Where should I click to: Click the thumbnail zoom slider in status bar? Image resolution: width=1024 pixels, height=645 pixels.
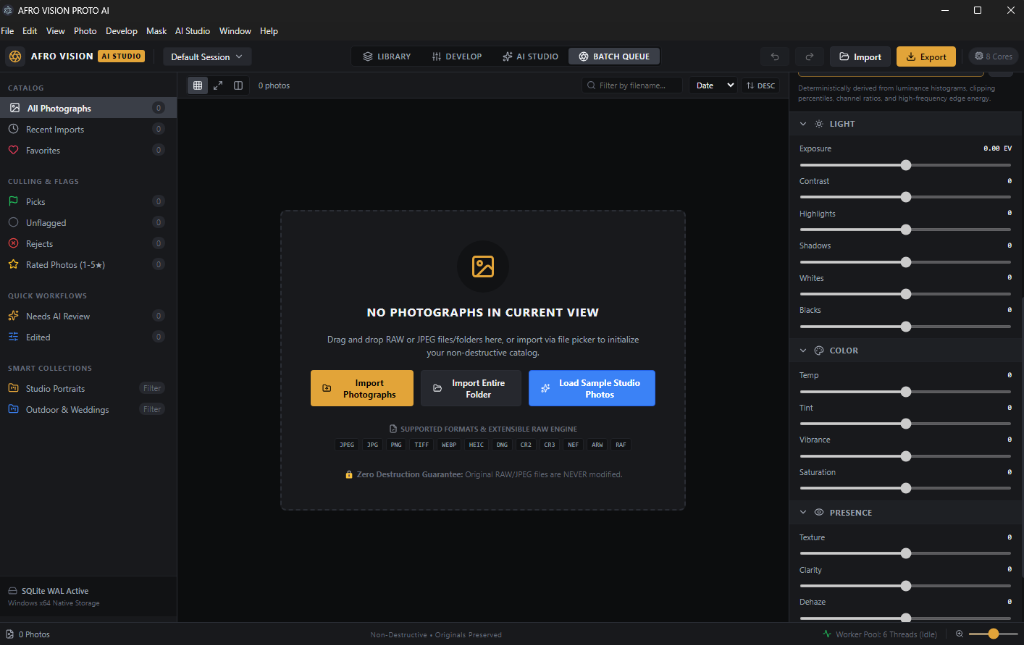click(x=993, y=634)
